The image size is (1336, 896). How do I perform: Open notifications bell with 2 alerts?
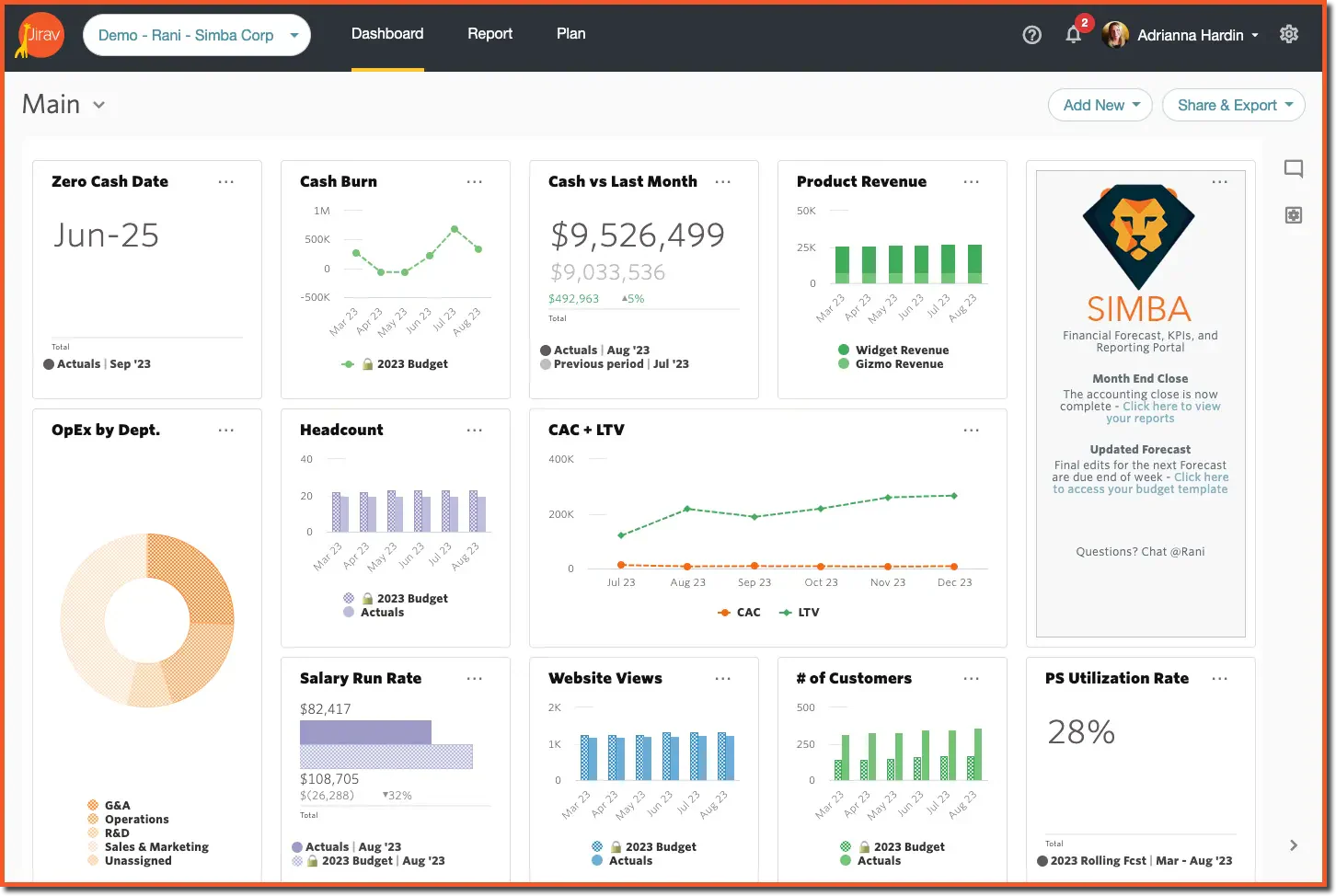(1074, 35)
